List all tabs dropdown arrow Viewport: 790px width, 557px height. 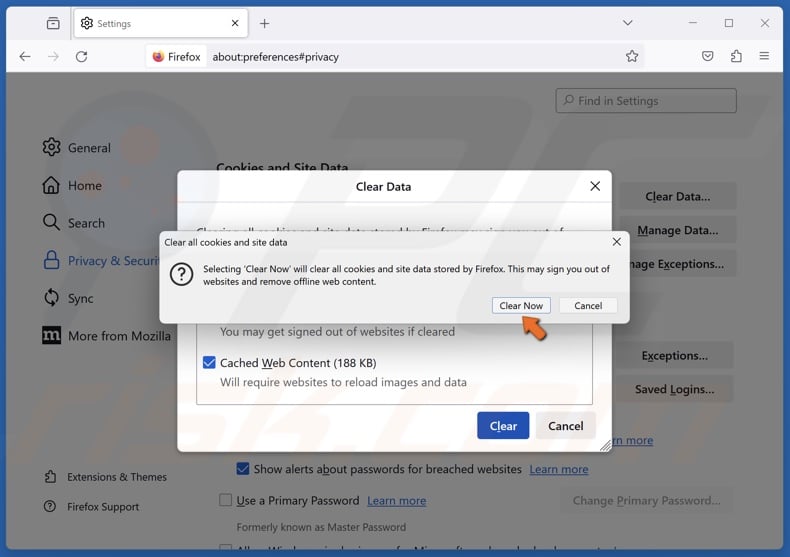click(x=627, y=23)
